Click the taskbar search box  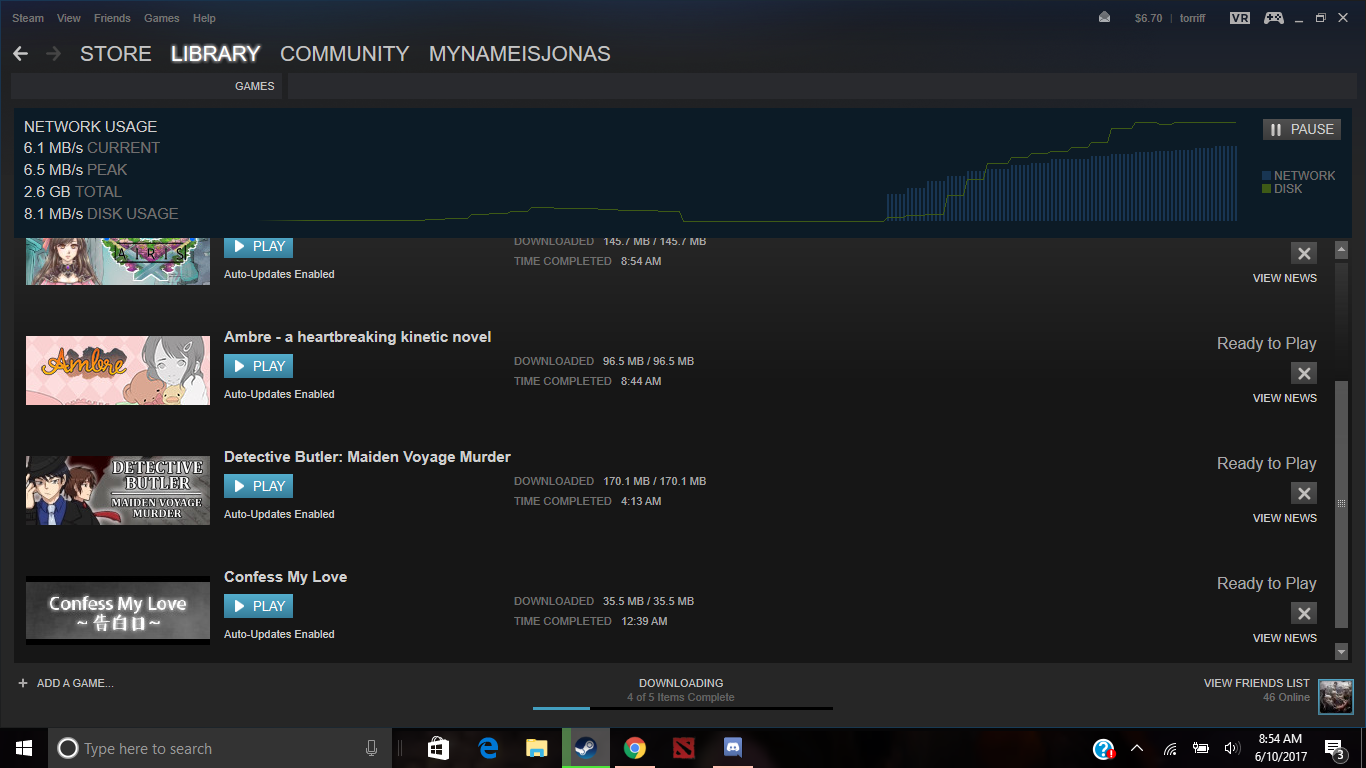pos(220,748)
